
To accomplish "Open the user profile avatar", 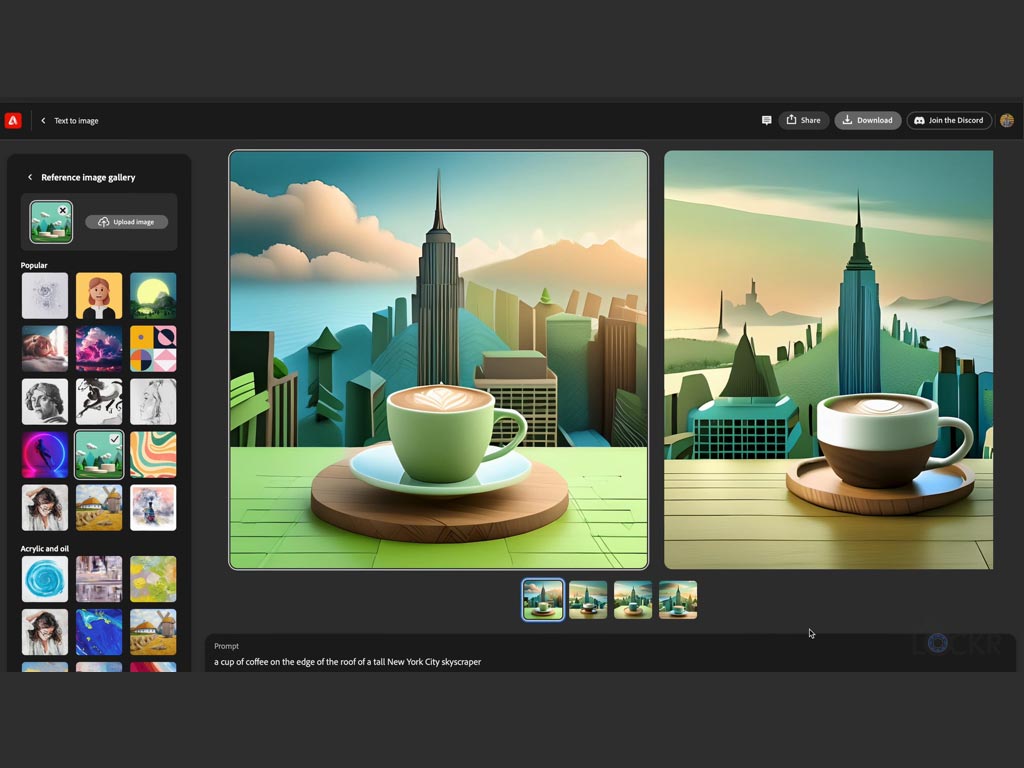I will [1006, 120].
